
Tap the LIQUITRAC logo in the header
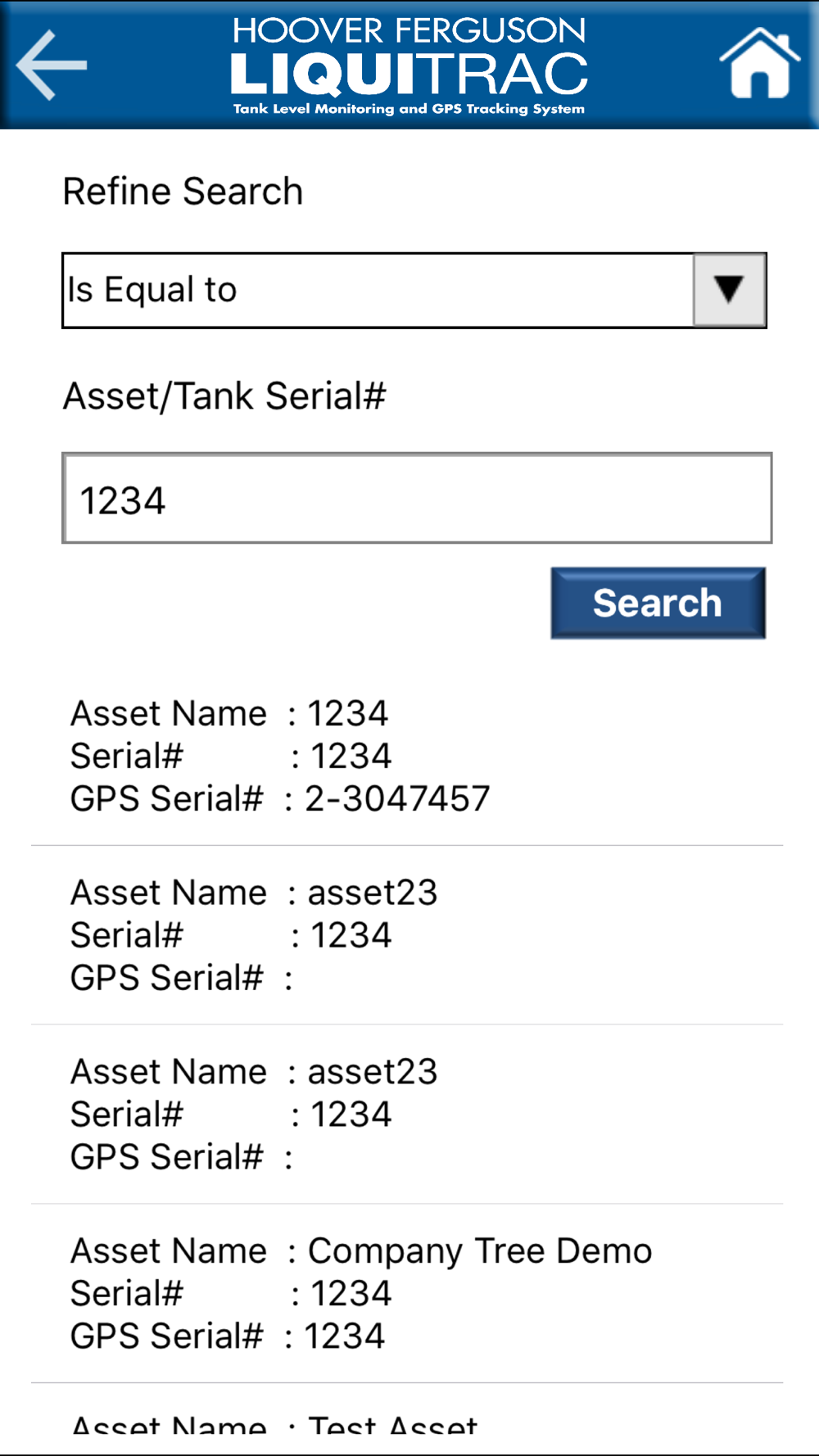(409, 74)
